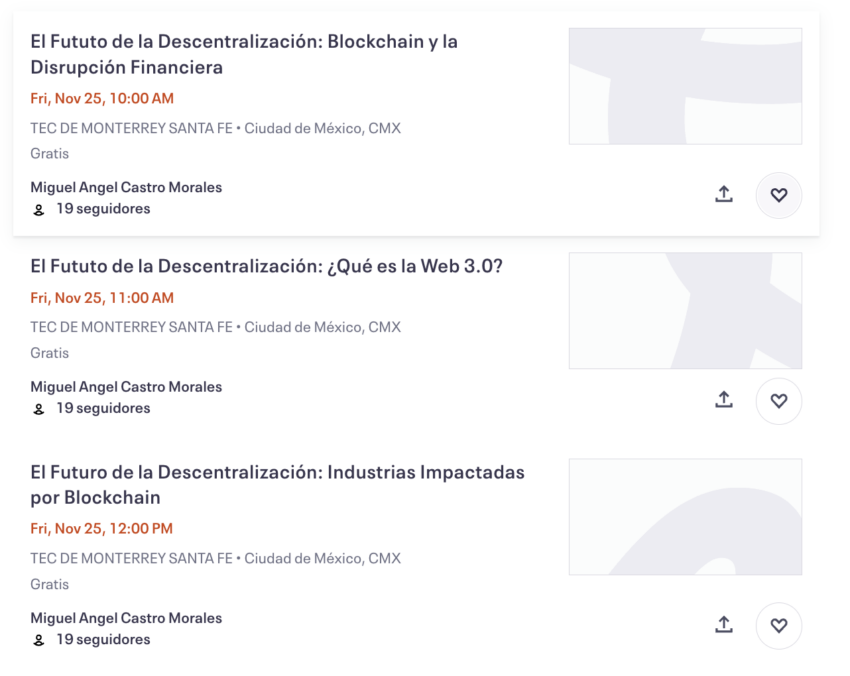Open event title ¿Qué es la Web 3.0?
The image size is (850, 676).
267,266
